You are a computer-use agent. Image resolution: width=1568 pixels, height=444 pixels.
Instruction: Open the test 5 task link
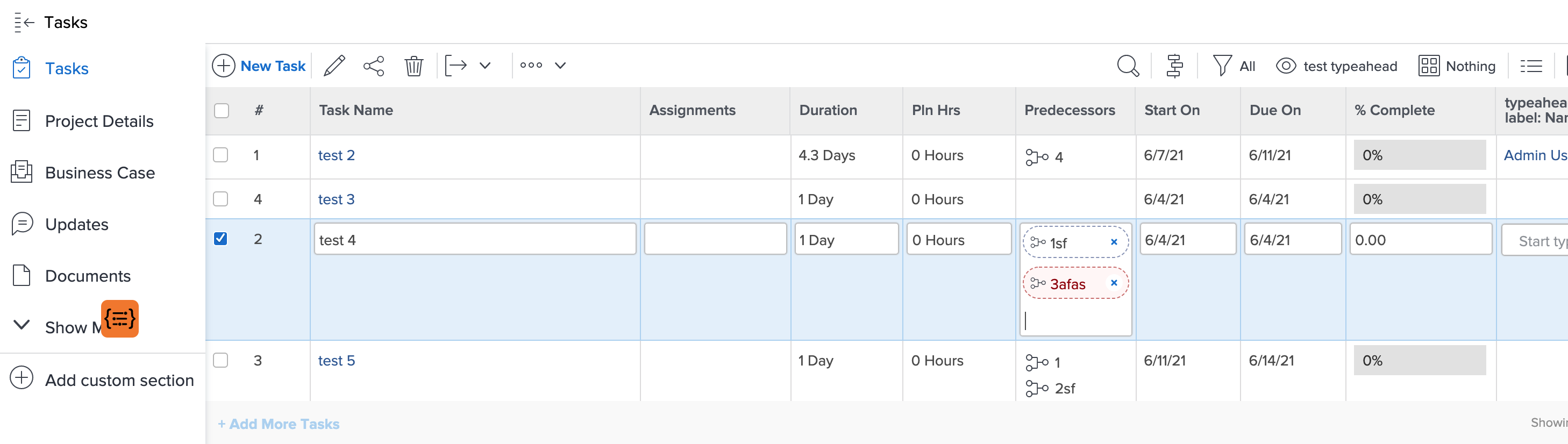point(336,361)
